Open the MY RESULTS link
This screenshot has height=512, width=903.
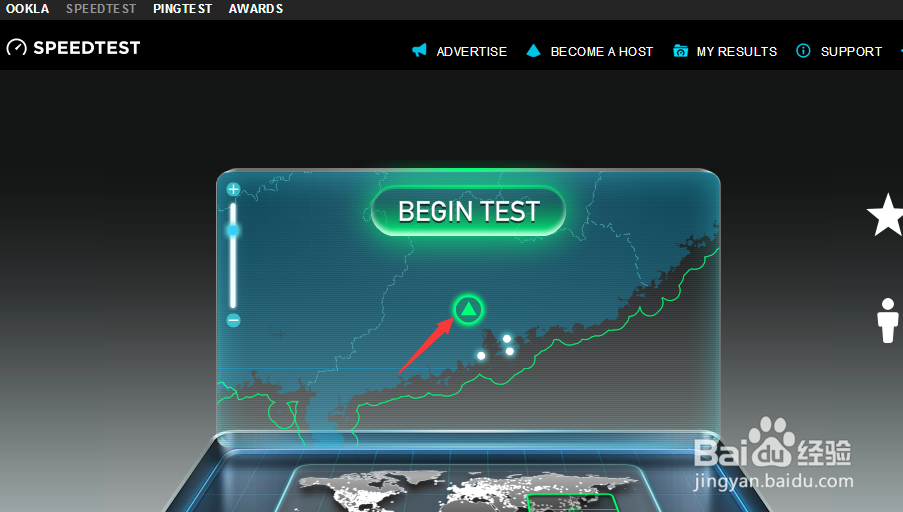pos(737,51)
